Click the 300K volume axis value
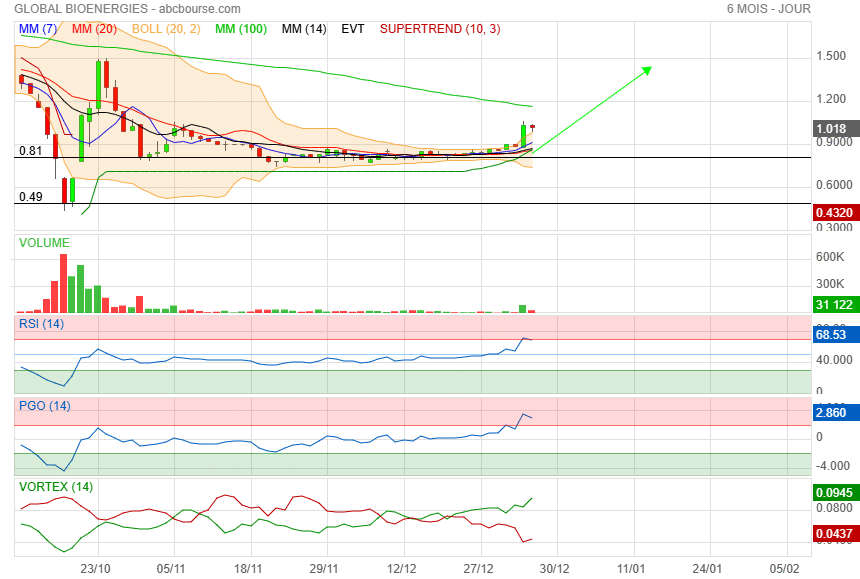The height and width of the screenshot is (579, 860). point(830,284)
